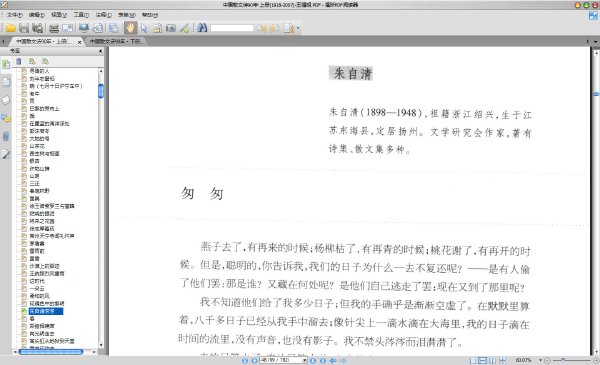The height and width of the screenshot is (365, 600).
Task: Open the 视图 menu
Action: pos(59,15)
